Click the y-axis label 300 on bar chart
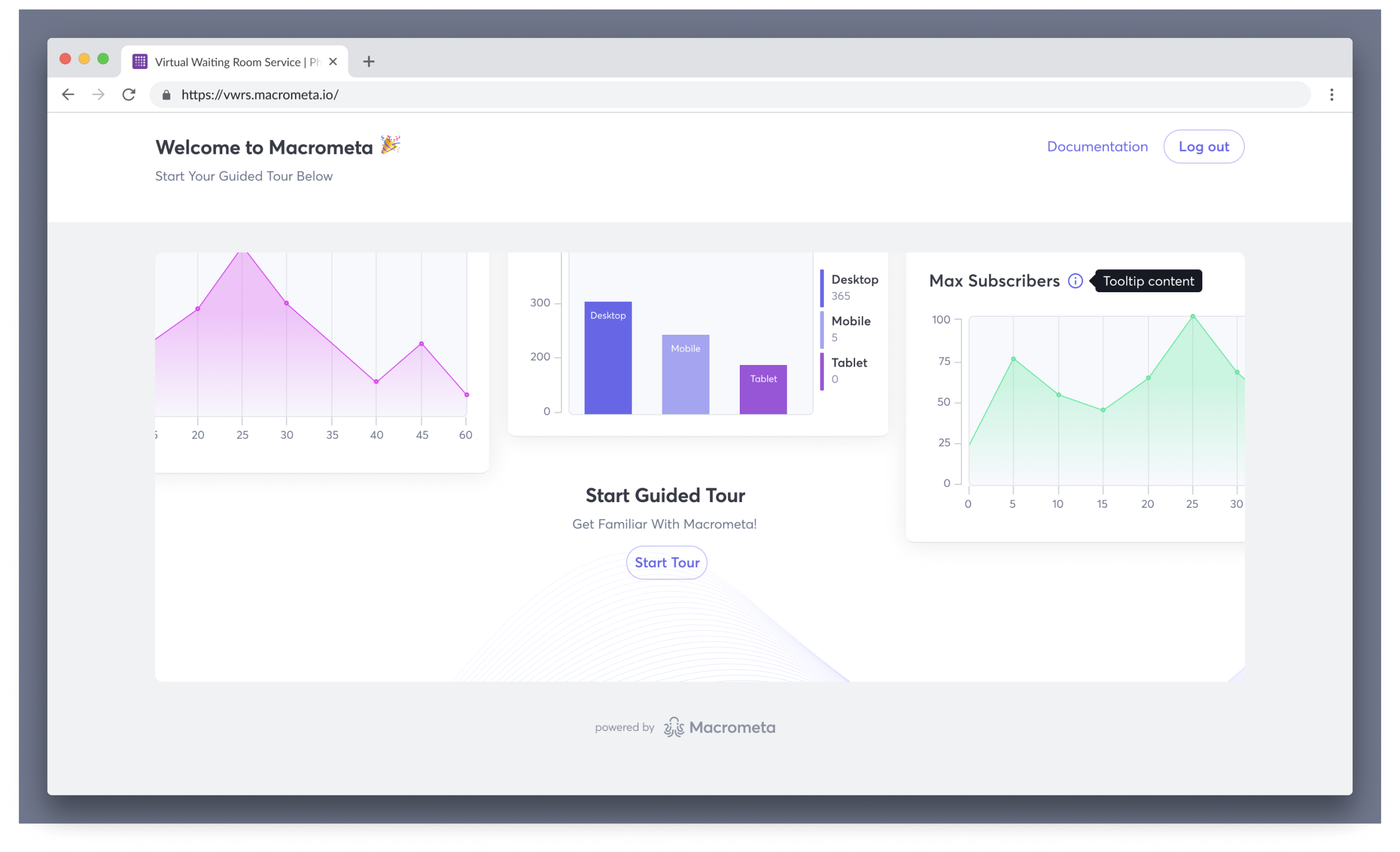1400x852 pixels. pos(540,303)
